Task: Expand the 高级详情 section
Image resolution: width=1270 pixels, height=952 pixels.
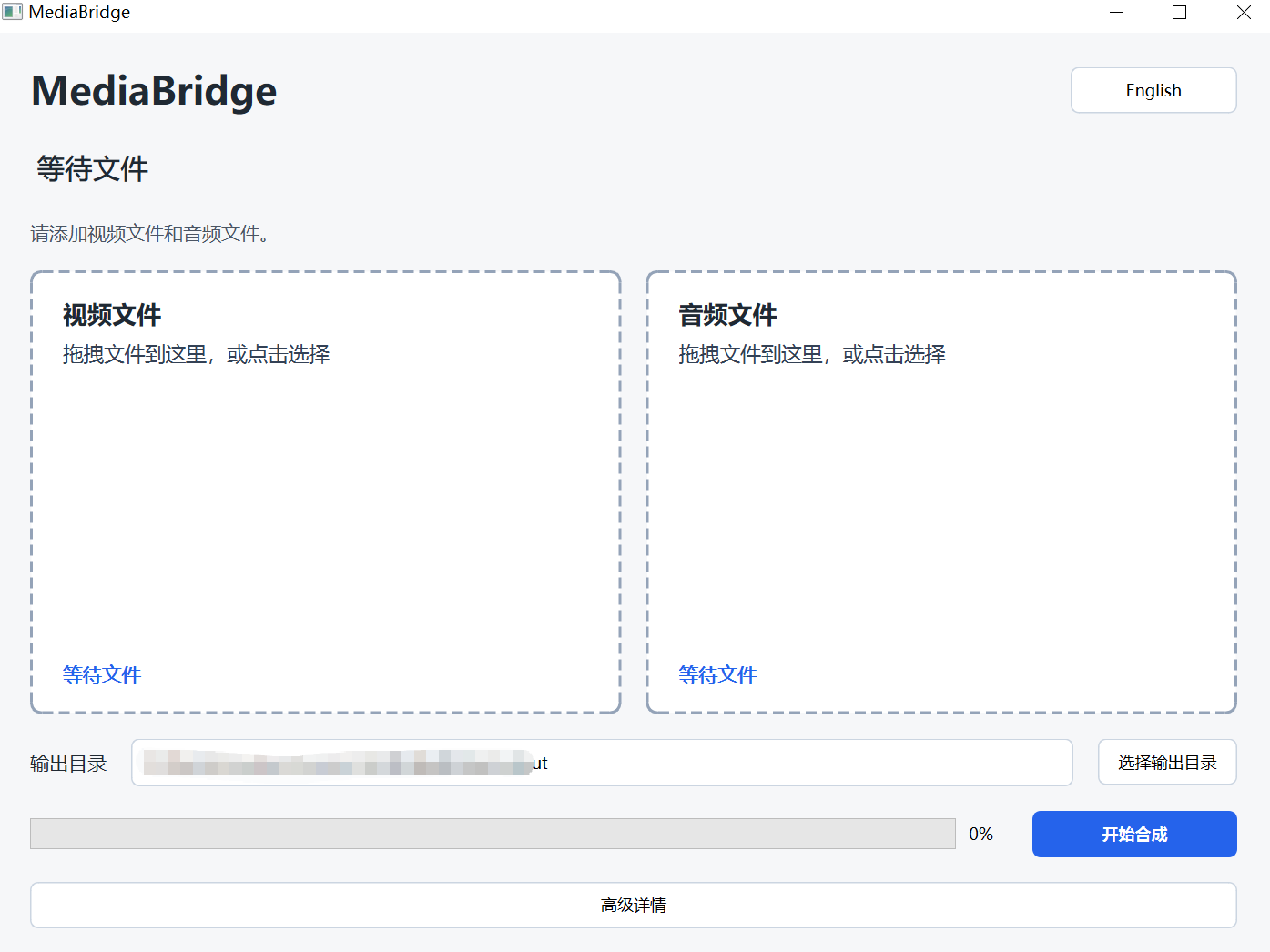Action: click(634, 905)
